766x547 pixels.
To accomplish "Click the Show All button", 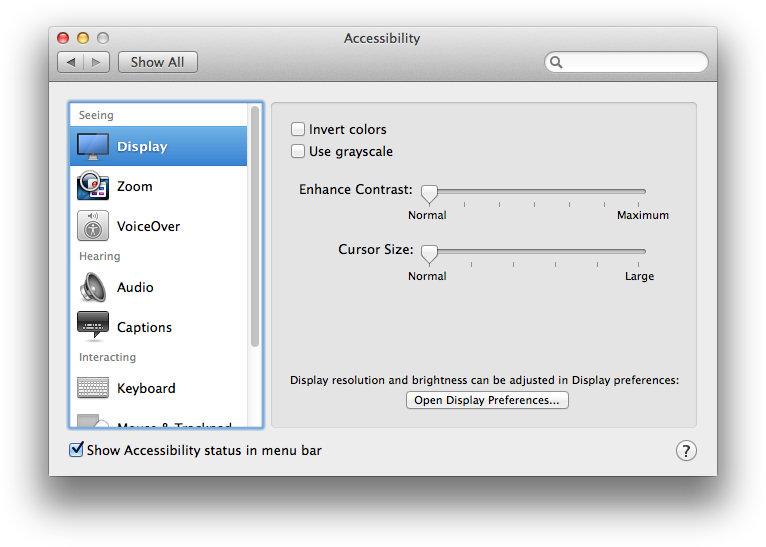I will [x=157, y=62].
